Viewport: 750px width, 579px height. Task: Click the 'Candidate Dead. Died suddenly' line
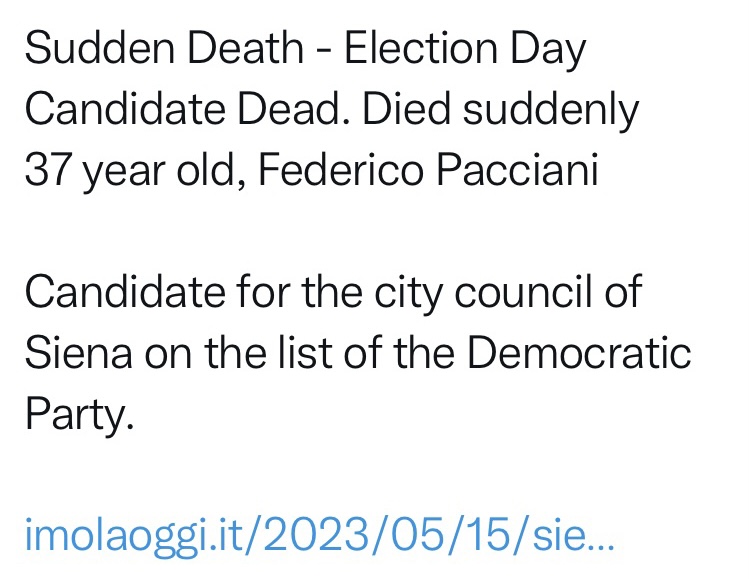332,111
